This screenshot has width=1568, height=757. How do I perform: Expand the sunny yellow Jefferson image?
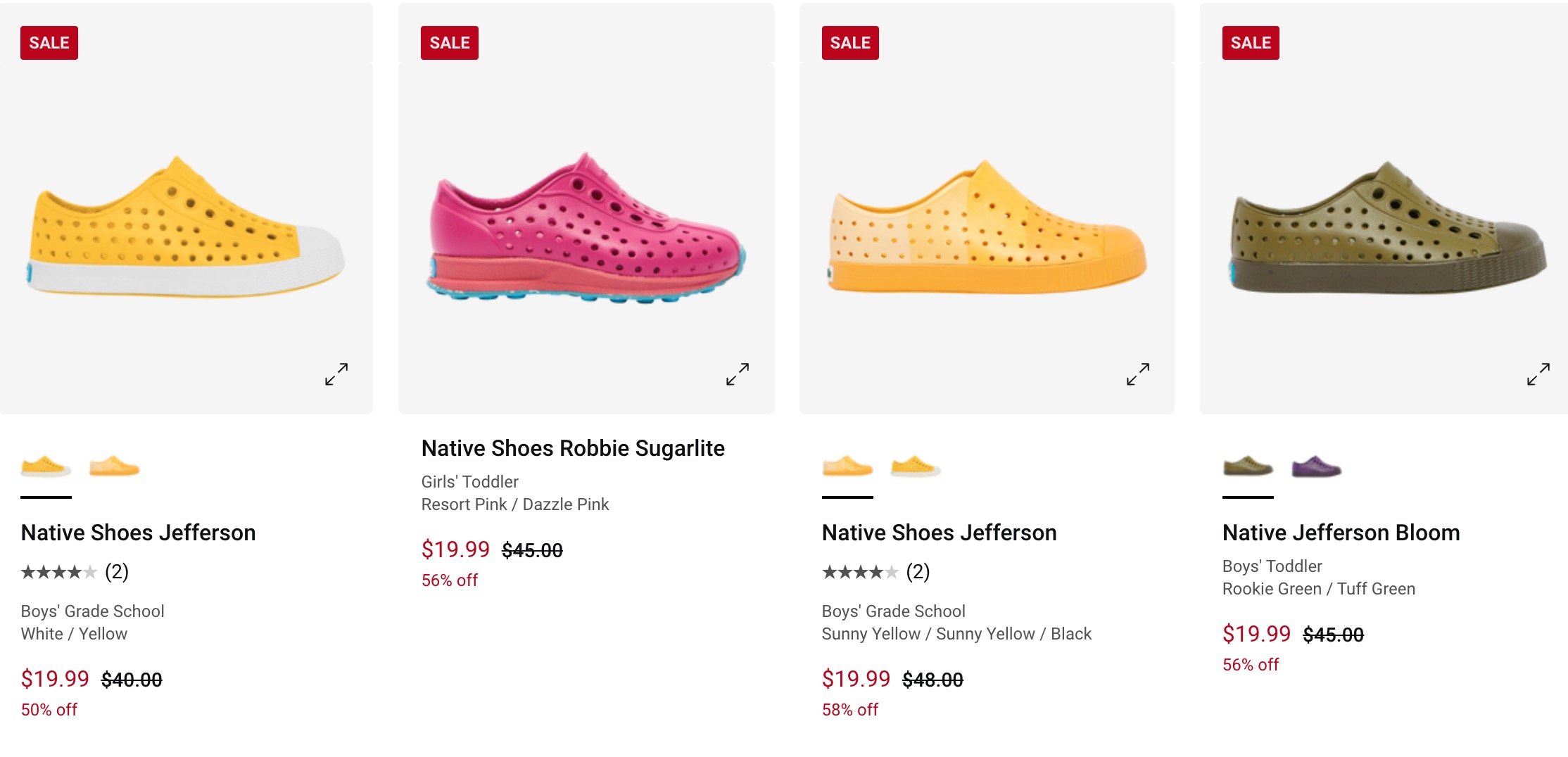click(x=1138, y=374)
